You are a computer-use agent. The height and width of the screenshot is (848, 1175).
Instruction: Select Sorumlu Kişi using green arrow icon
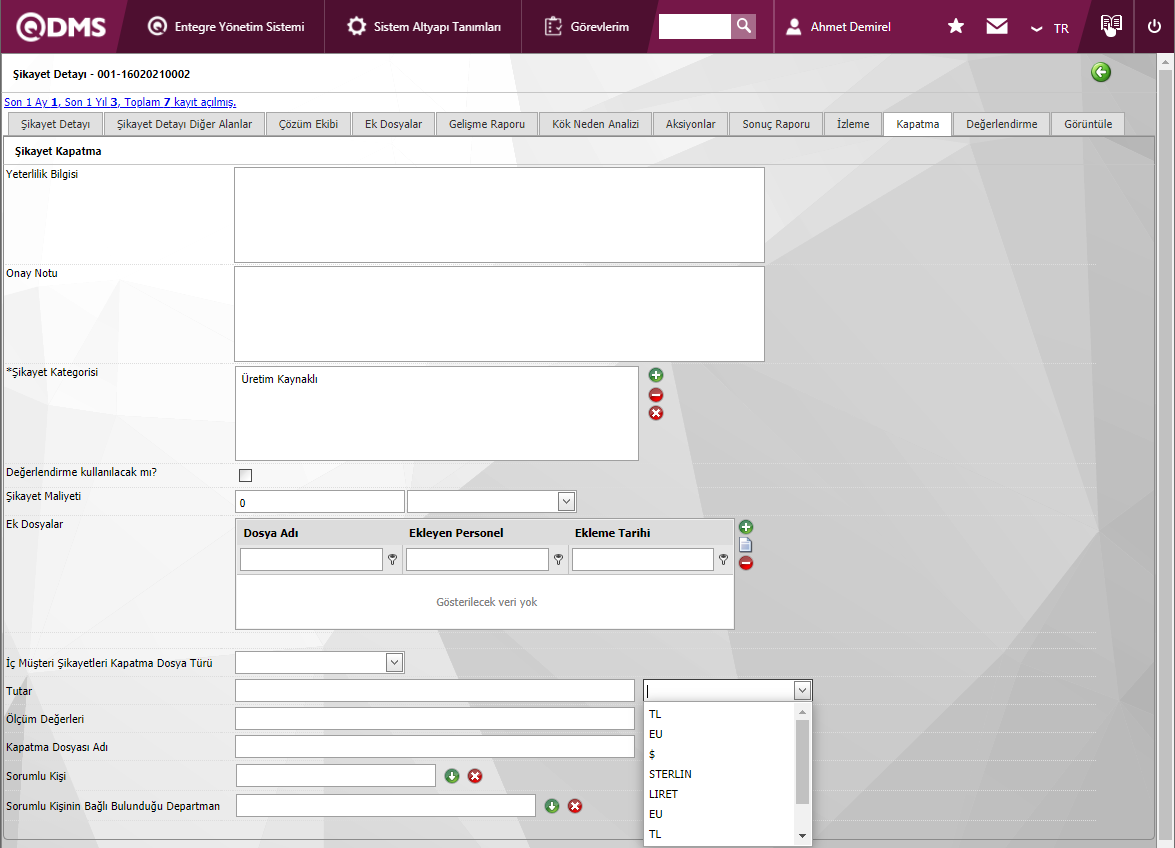pos(452,776)
